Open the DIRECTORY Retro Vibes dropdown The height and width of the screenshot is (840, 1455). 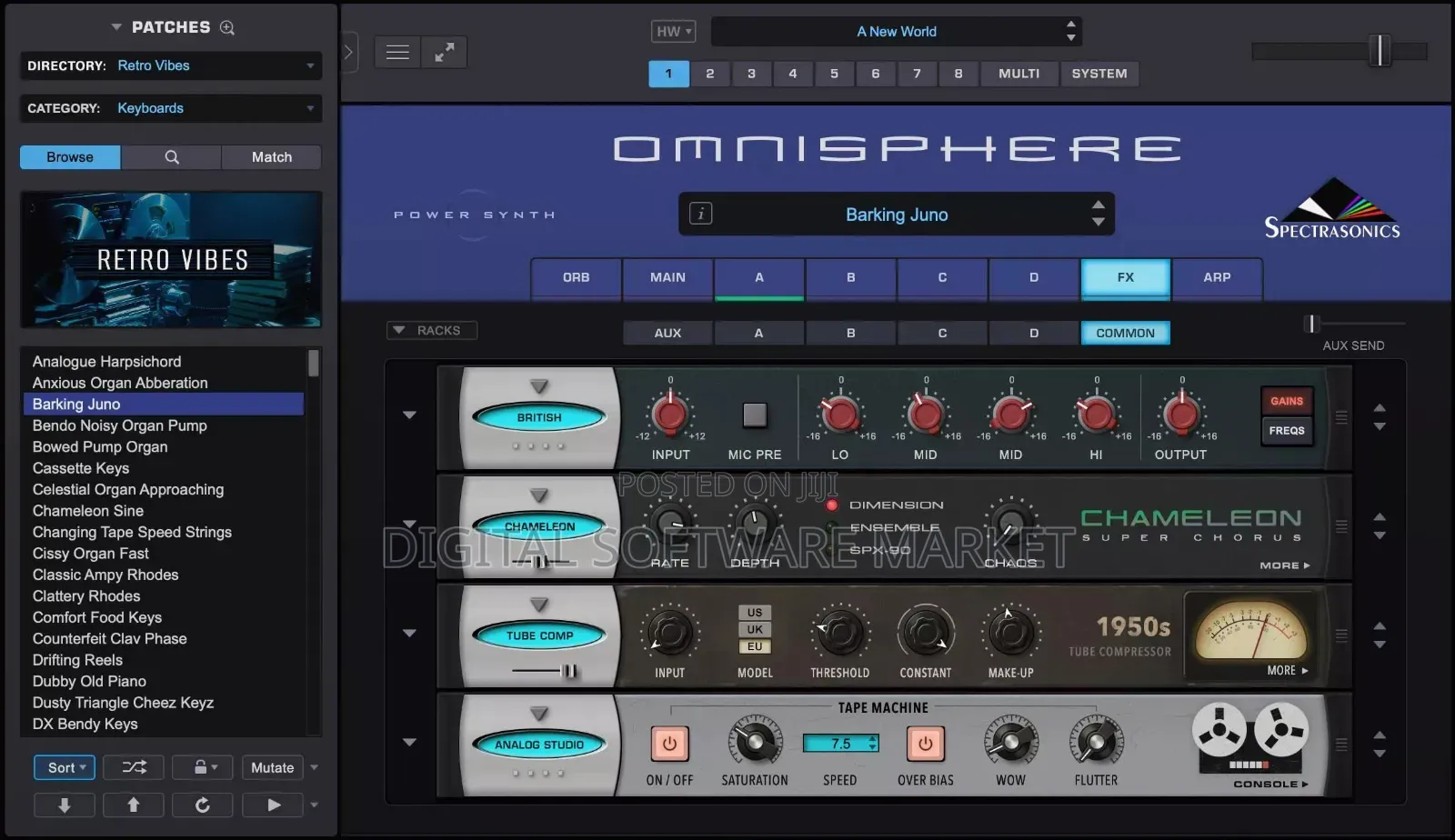click(x=171, y=65)
